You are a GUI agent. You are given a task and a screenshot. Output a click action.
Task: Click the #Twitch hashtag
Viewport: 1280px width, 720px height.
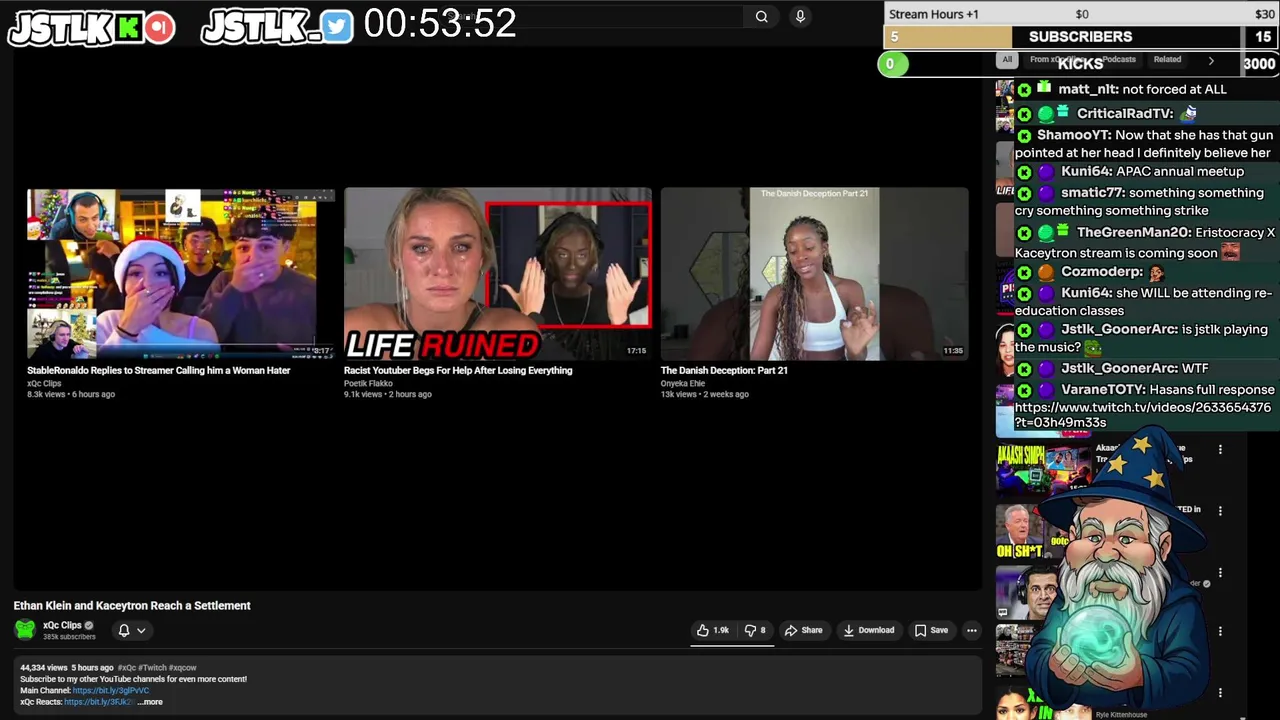point(152,667)
